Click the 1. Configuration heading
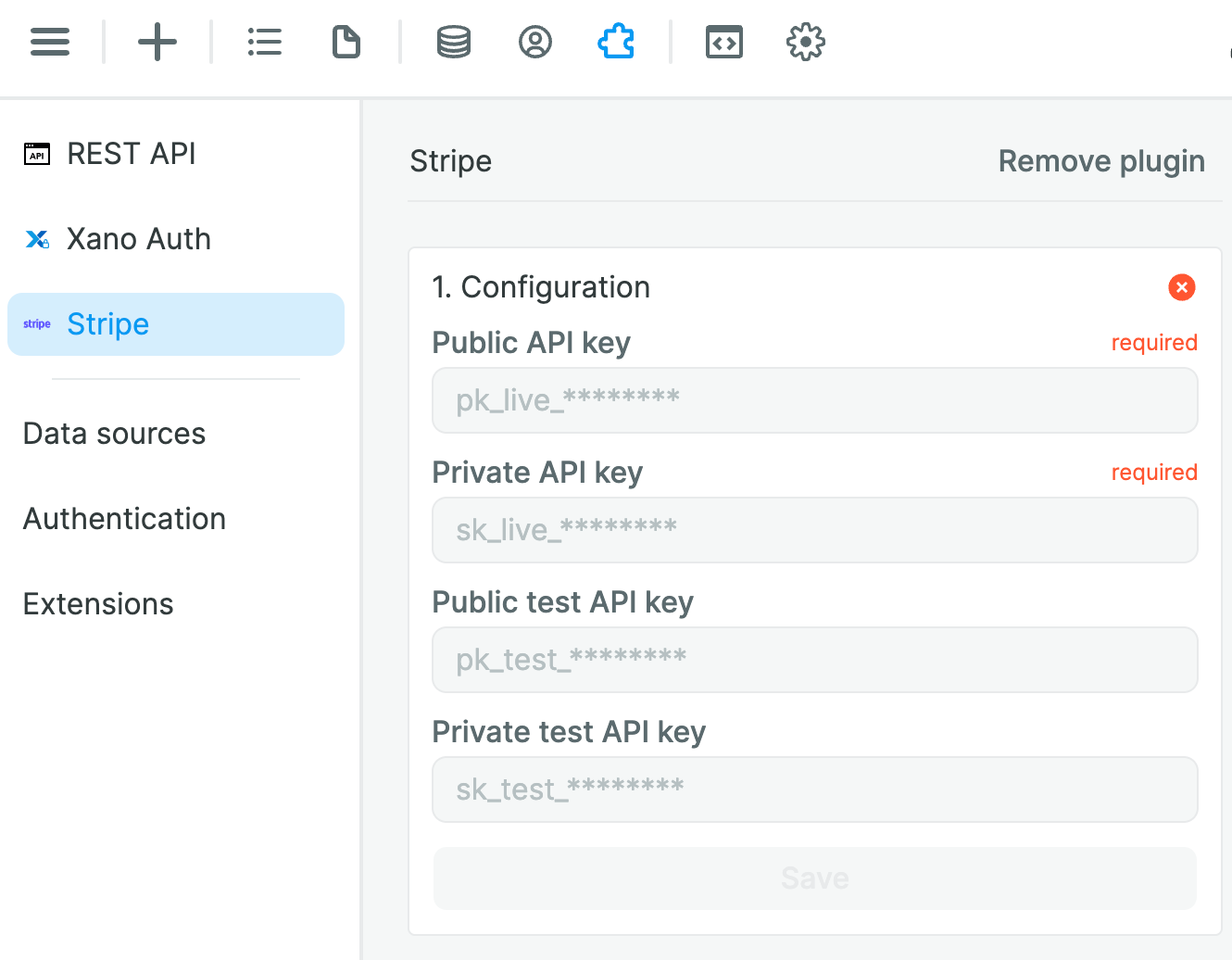This screenshot has width=1232, height=960. click(x=541, y=287)
